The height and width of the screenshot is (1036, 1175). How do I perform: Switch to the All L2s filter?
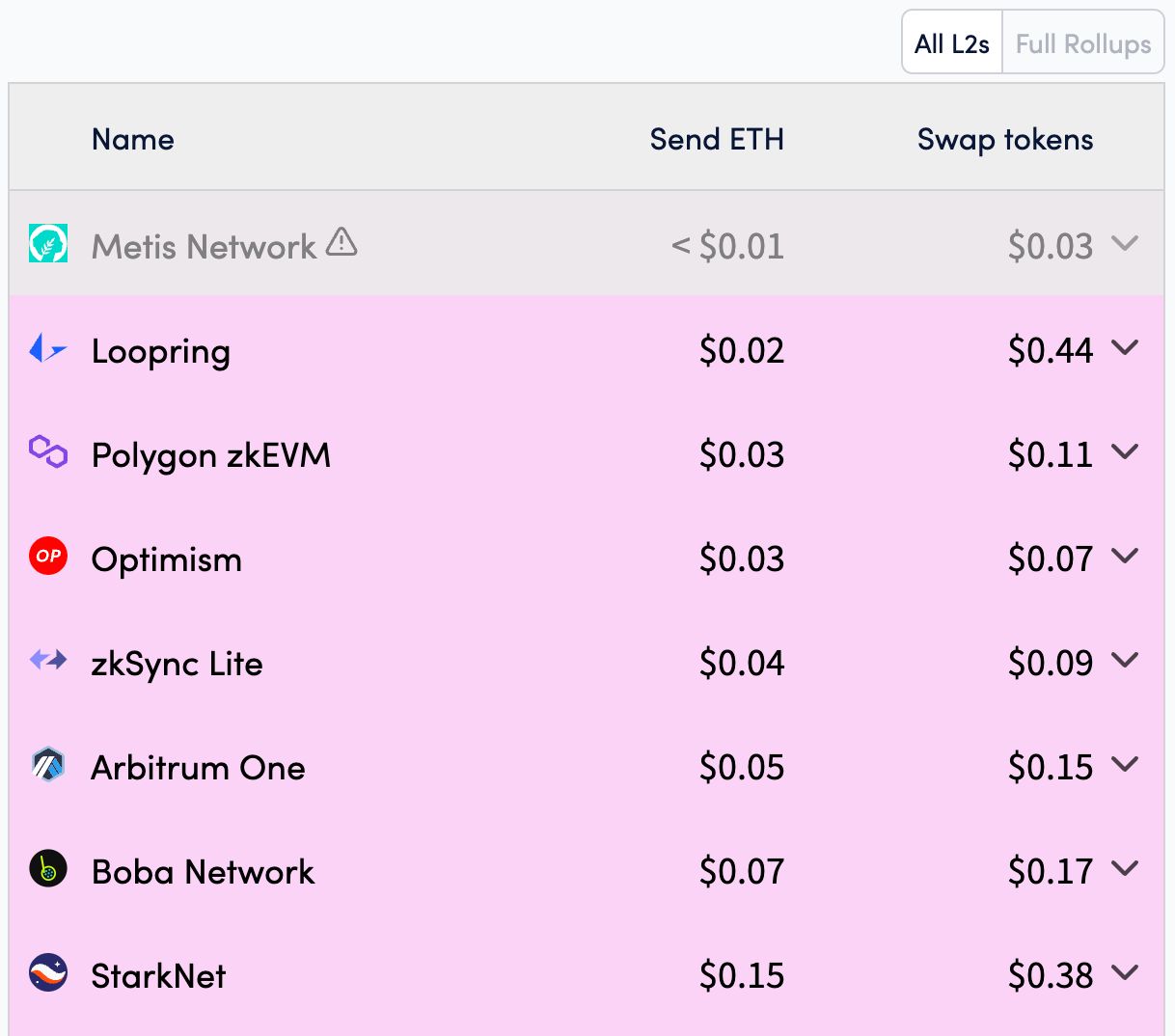[952, 43]
